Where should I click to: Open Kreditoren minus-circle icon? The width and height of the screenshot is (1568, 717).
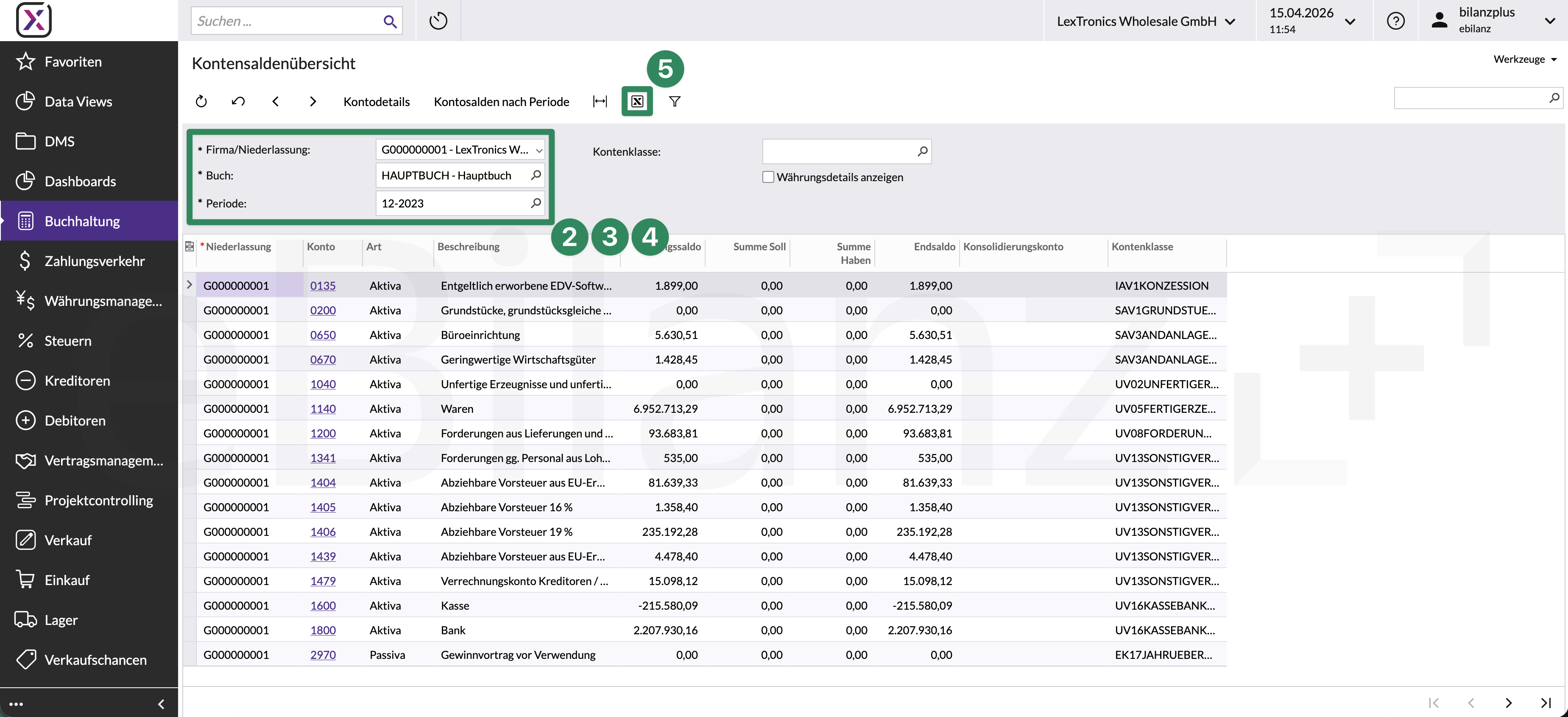[x=25, y=381]
